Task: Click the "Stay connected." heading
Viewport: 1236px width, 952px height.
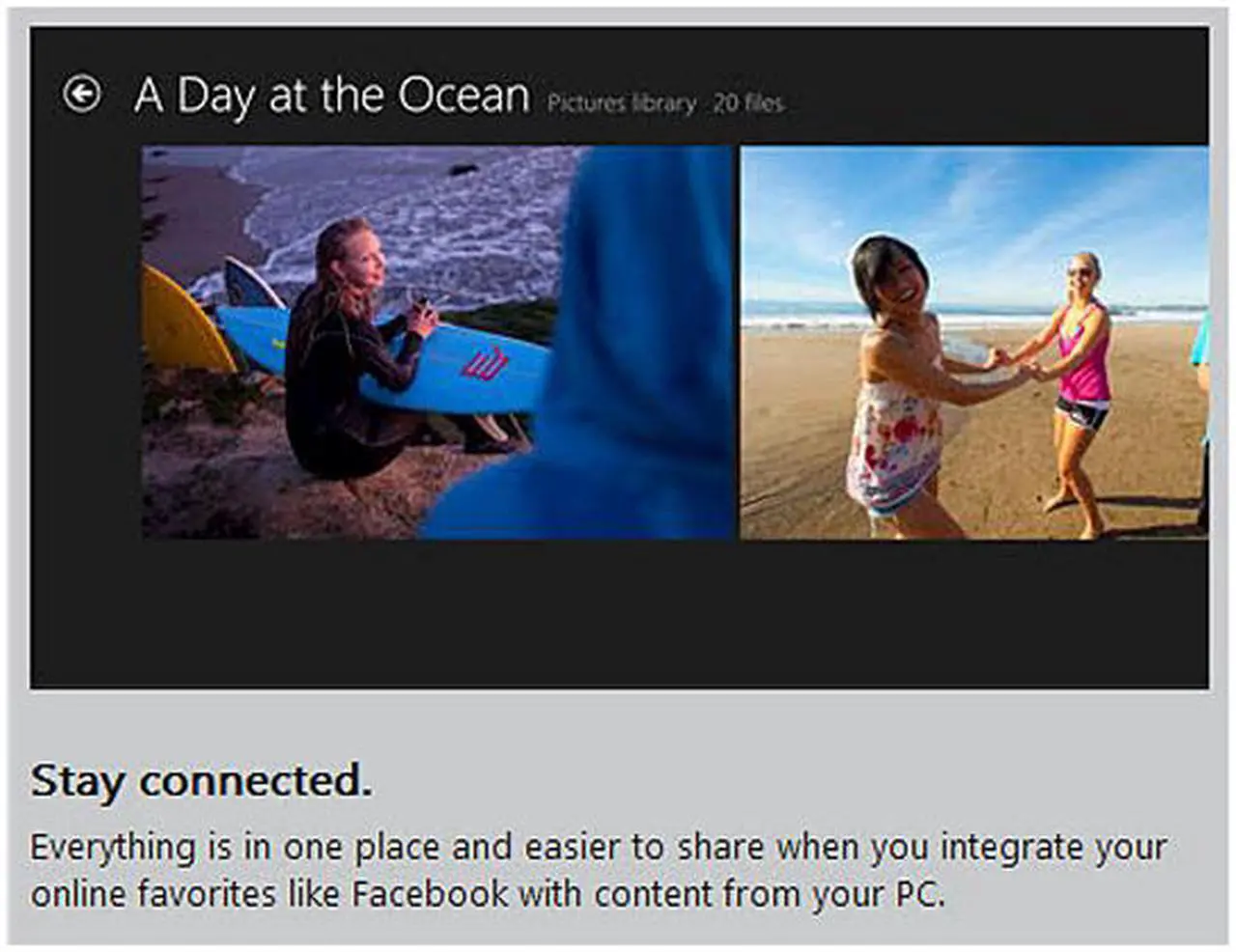Action: (x=201, y=781)
